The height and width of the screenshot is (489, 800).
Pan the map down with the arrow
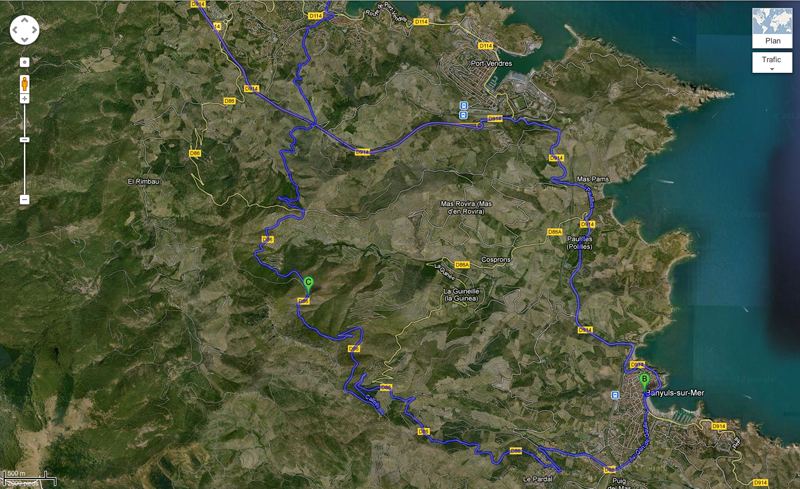[24, 38]
